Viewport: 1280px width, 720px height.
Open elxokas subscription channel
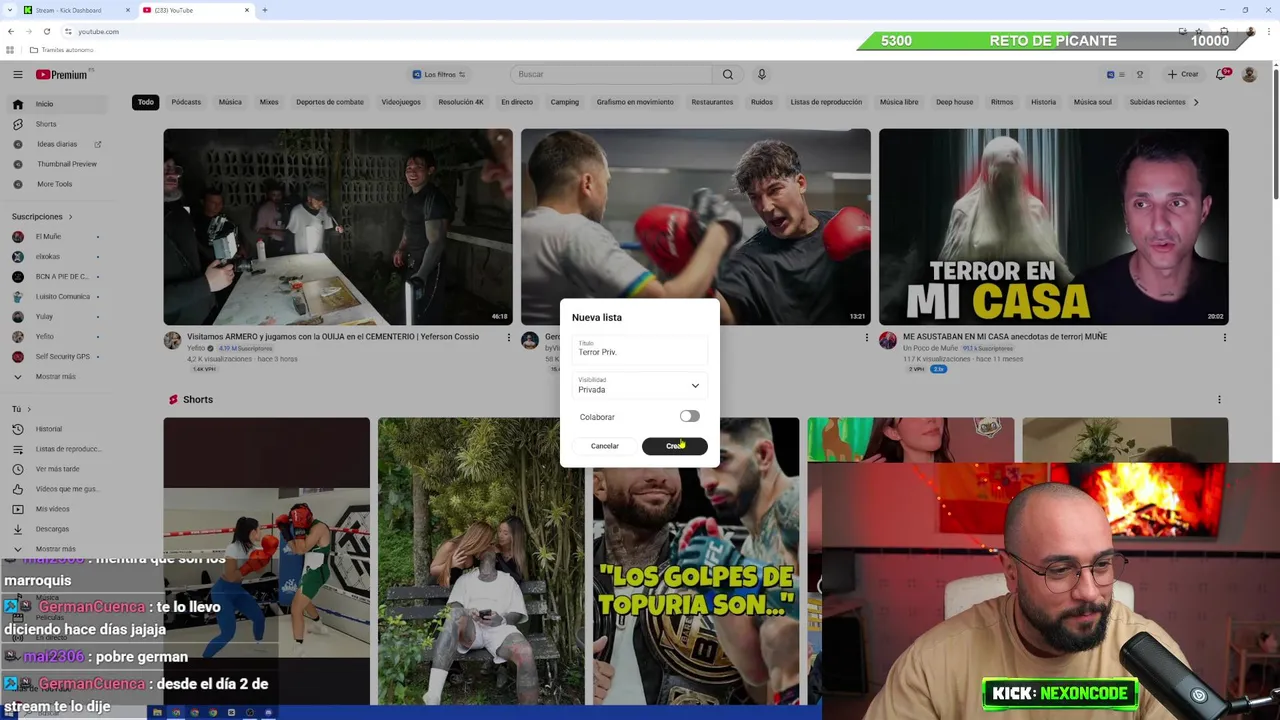coord(47,256)
